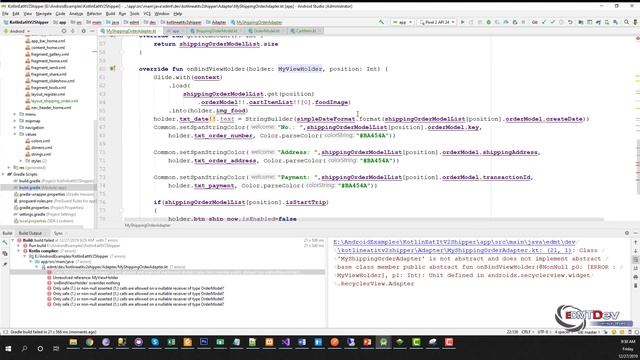Collapse the 'Build: build failed' root node

click(x=13, y=240)
